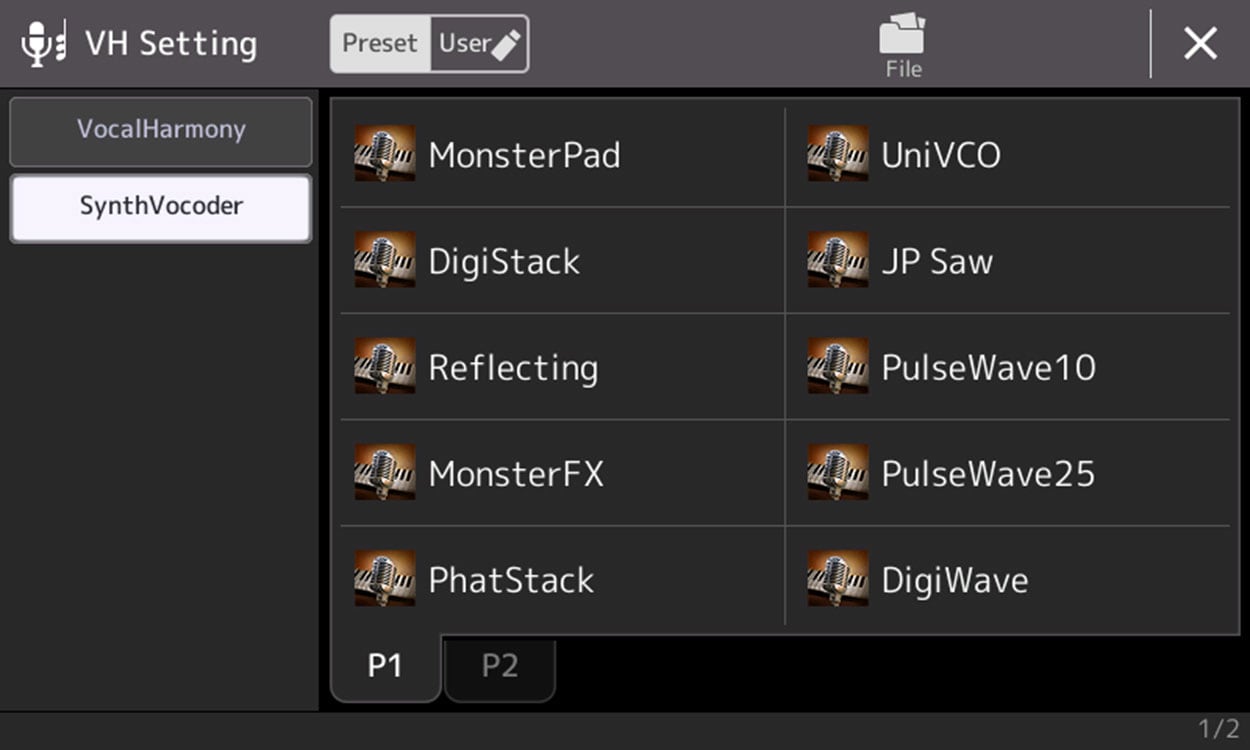
Task: Switch to Preset bank
Action: pos(380,44)
